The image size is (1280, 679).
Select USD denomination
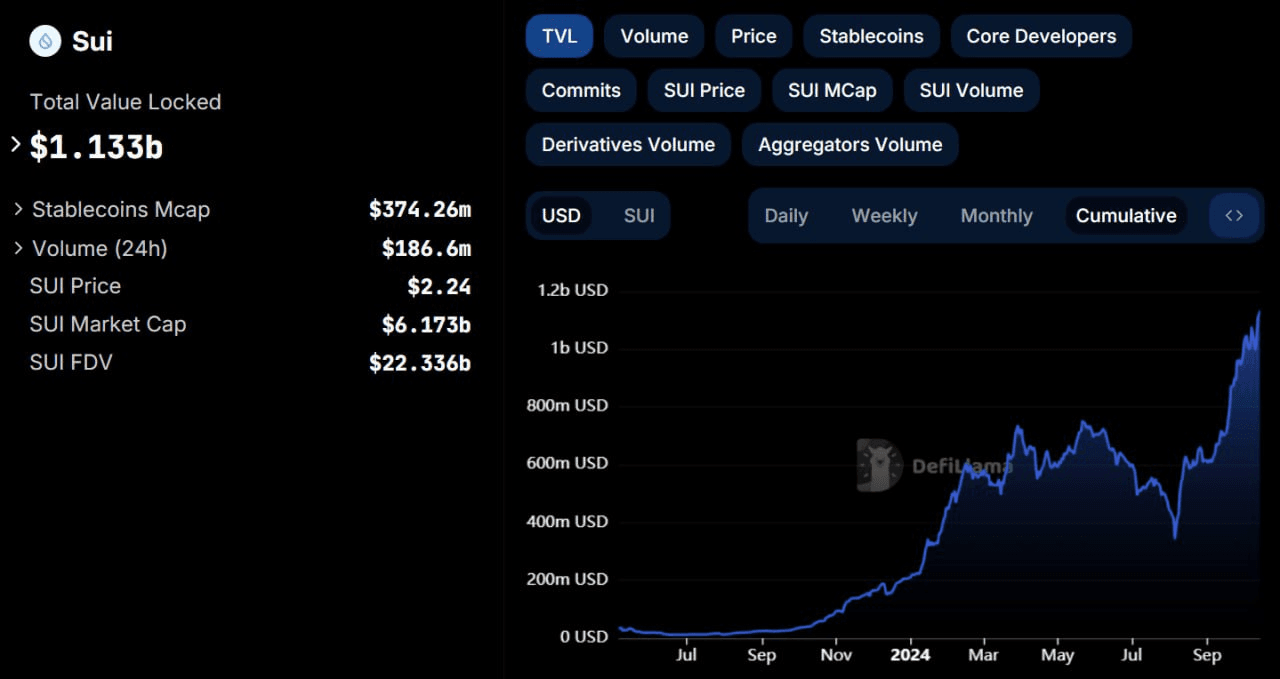click(x=561, y=216)
